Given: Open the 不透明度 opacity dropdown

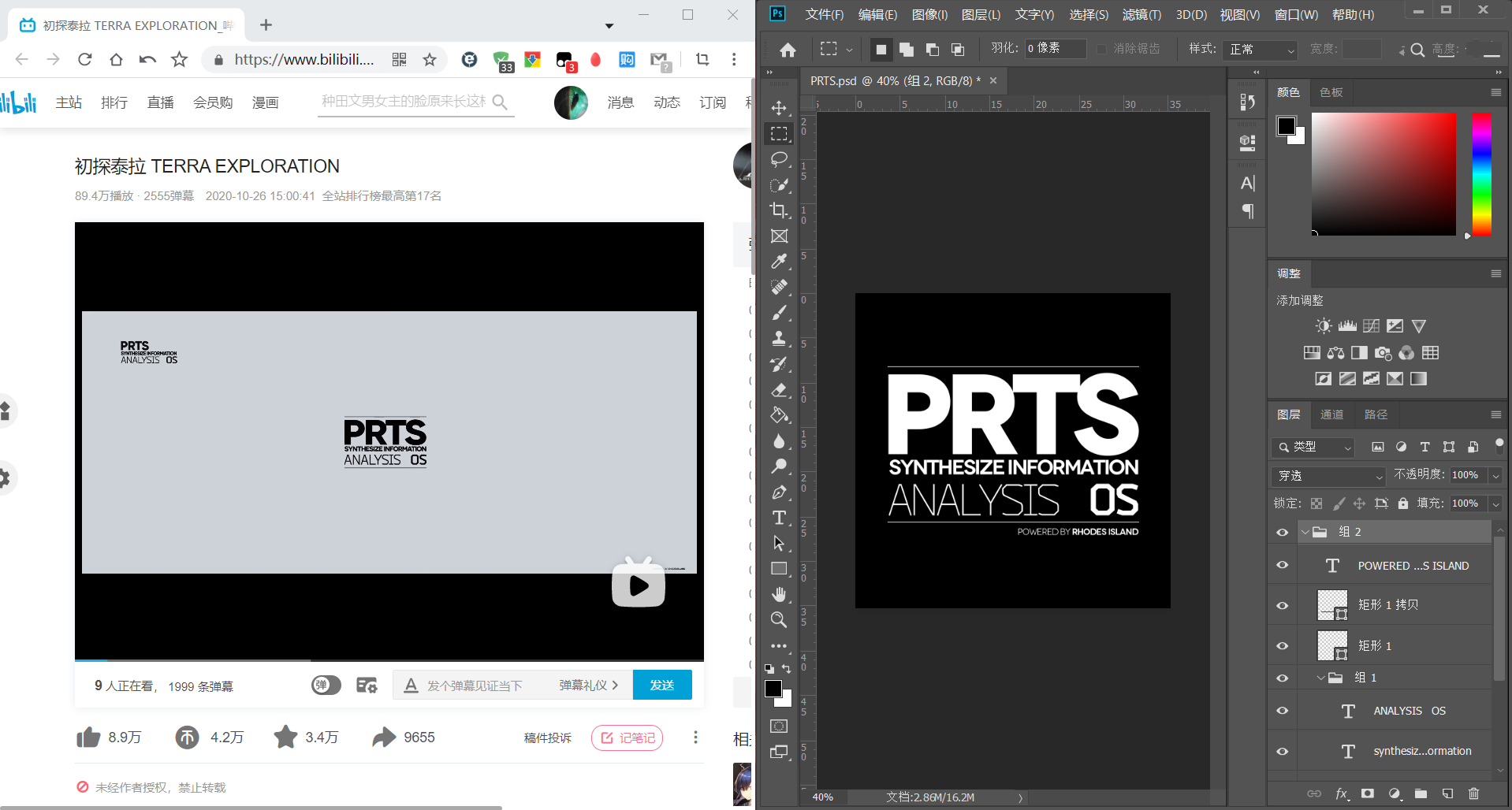Looking at the screenshot, I should click(1496, 475).
